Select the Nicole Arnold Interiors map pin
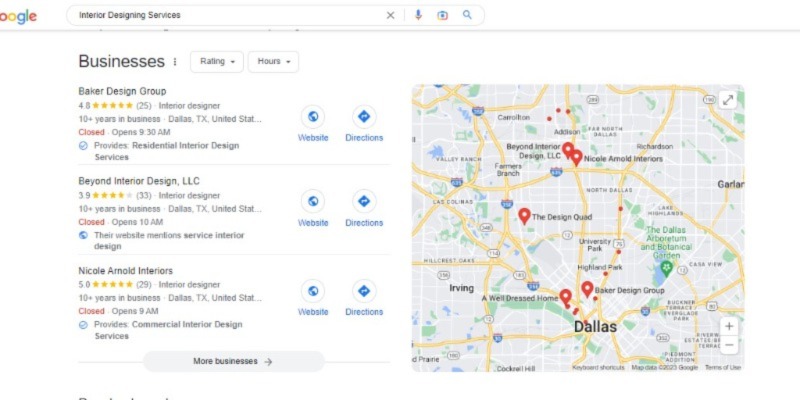This screenshot has width=800, height=400. [x=577, y=158]
